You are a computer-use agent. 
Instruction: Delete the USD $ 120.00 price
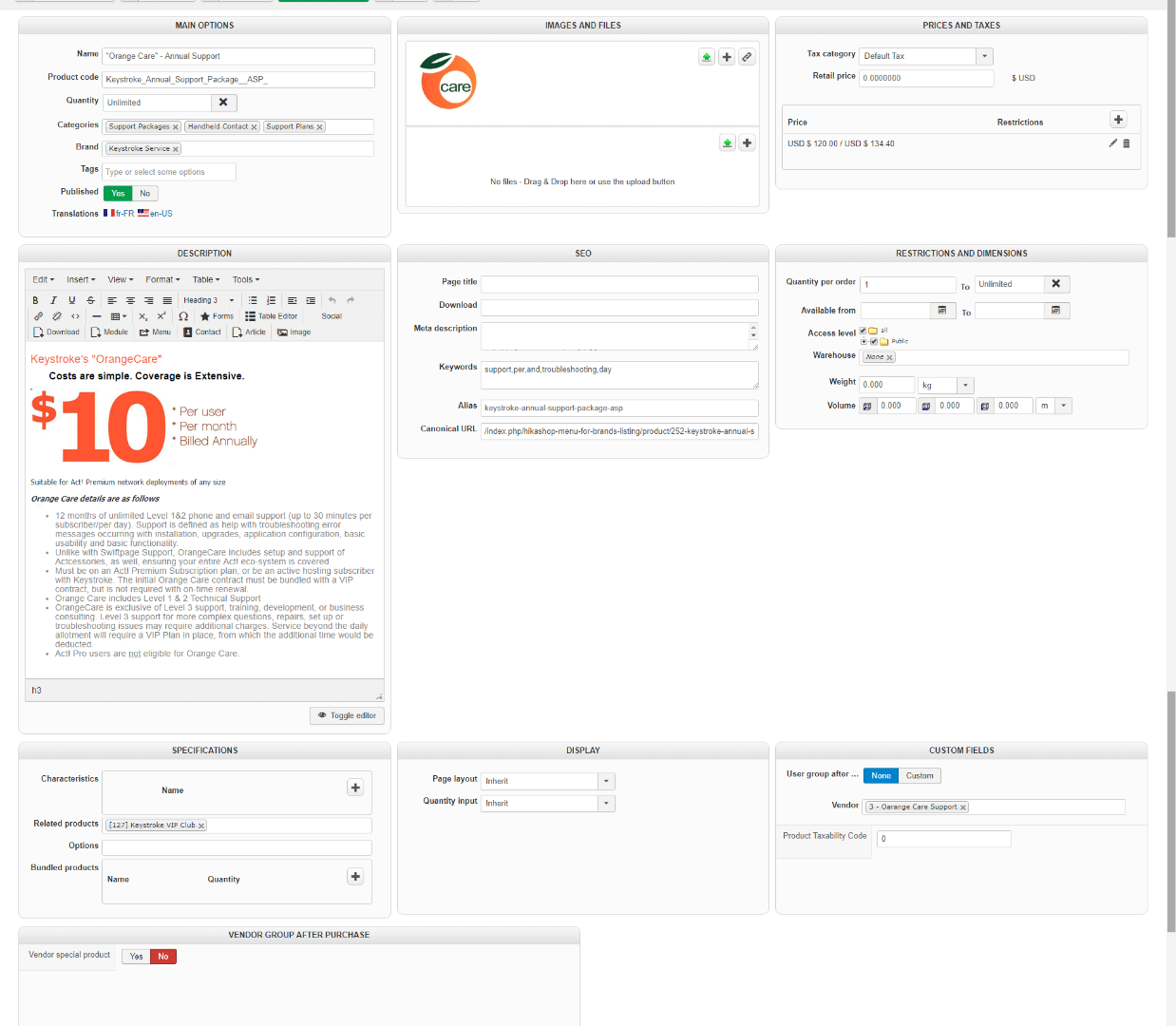(1127, 143)
